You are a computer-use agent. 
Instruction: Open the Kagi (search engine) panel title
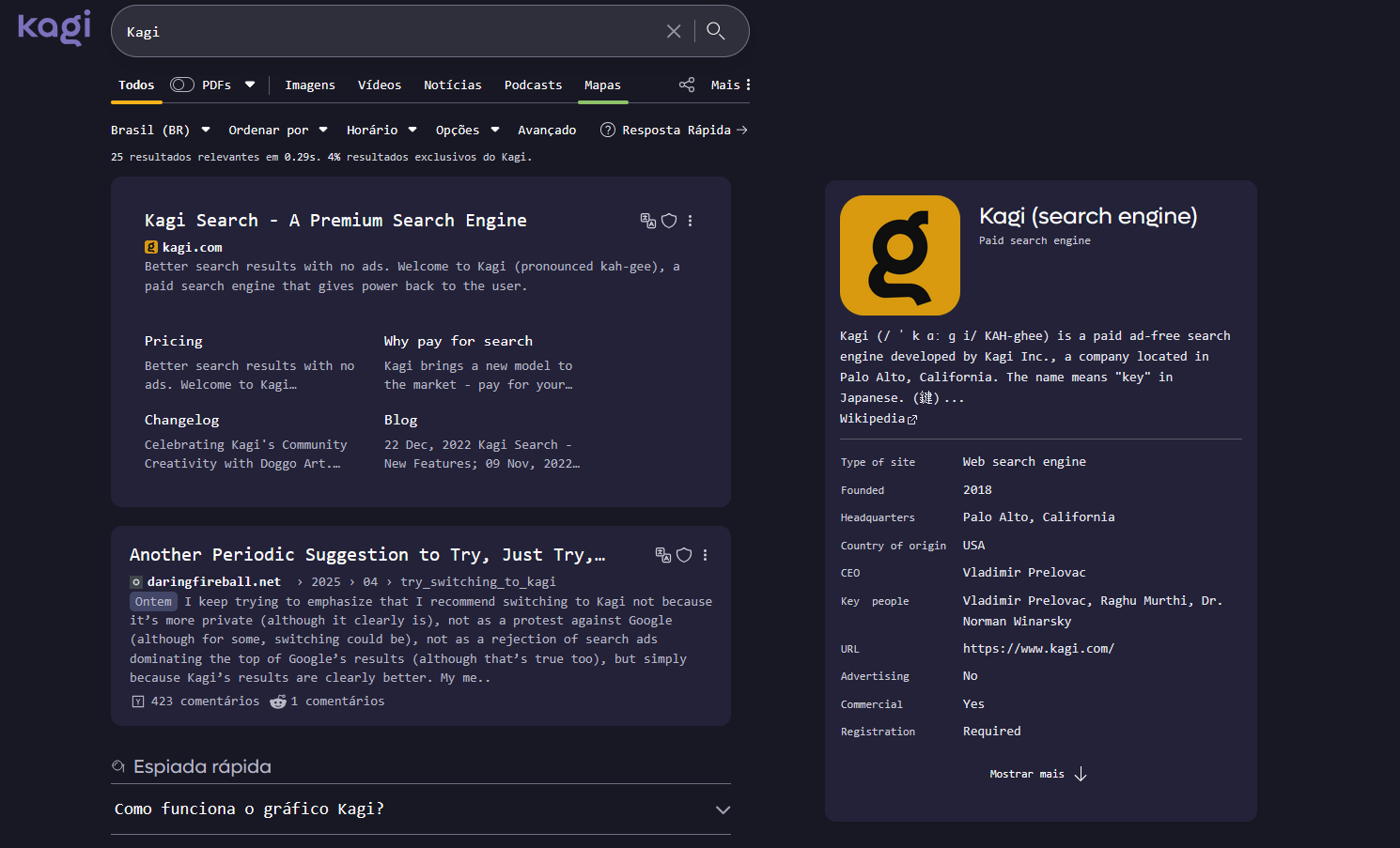1088,216
